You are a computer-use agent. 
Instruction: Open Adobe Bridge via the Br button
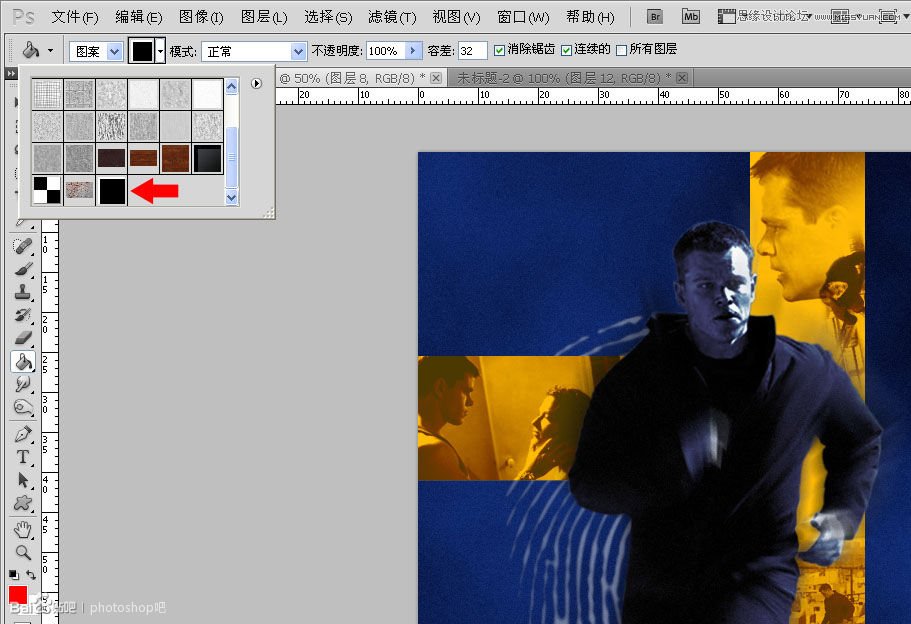pos(654,16)
